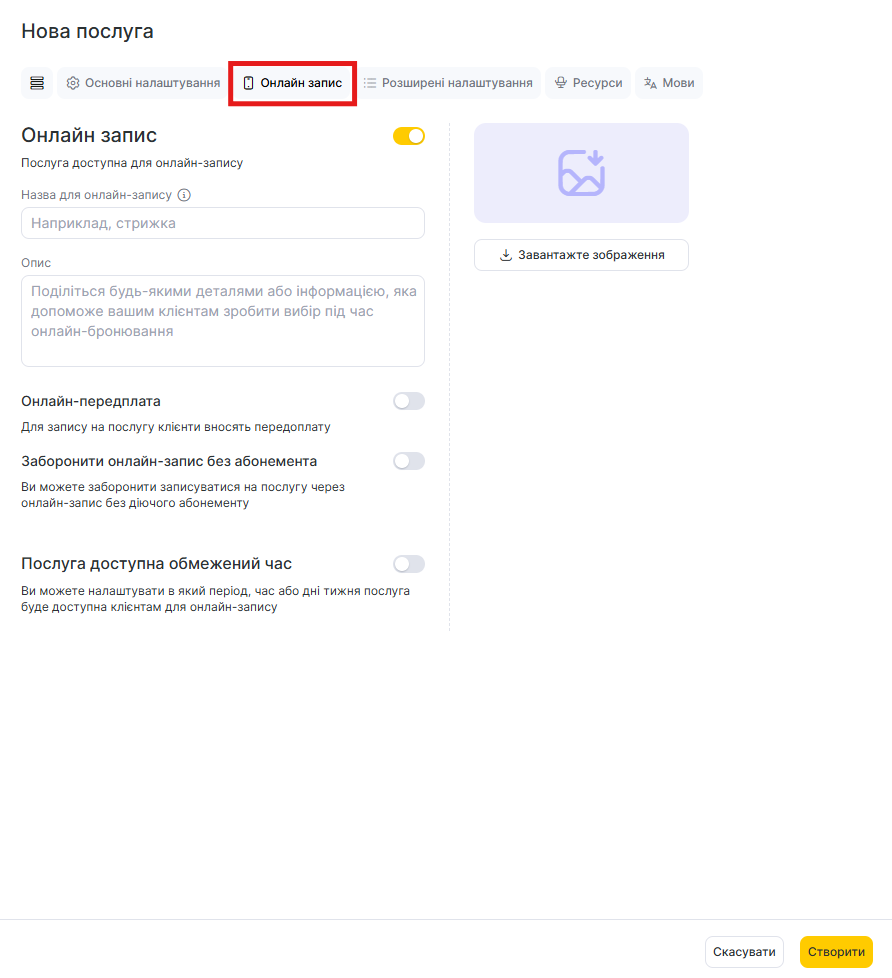Click the translate icon for Мови
Viewport: 892px width, 978px height.
click(651, 83)
